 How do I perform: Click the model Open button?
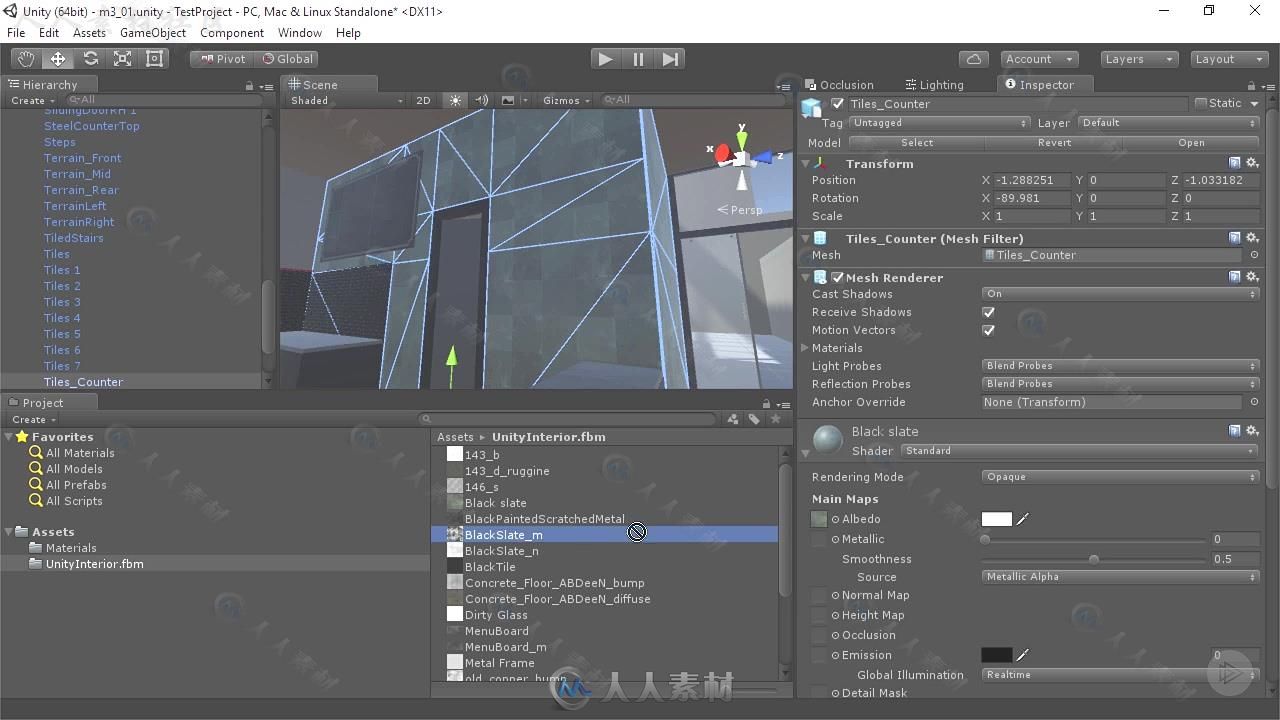coord(1191,143)
